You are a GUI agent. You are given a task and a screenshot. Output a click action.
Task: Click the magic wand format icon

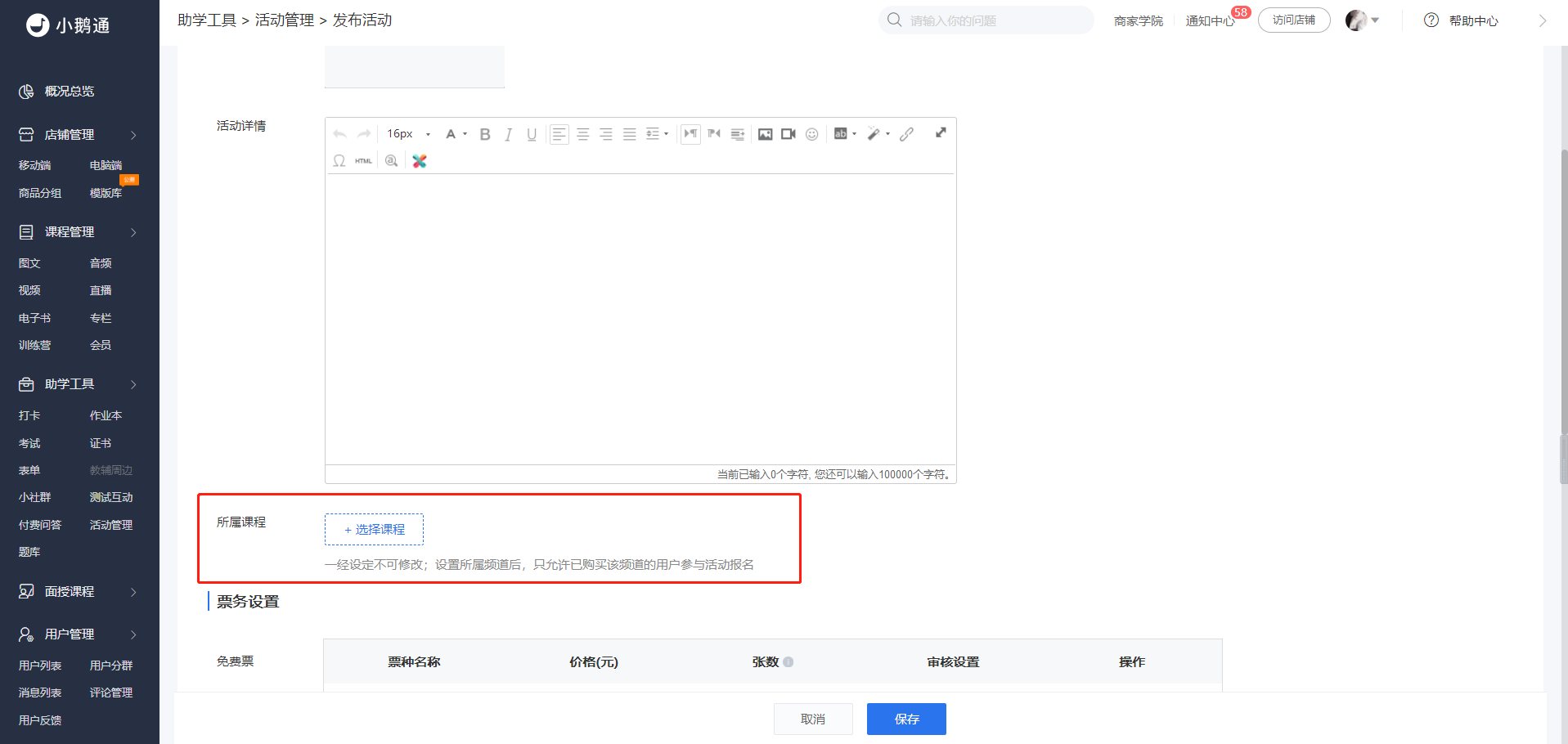[x=874, y=134]
